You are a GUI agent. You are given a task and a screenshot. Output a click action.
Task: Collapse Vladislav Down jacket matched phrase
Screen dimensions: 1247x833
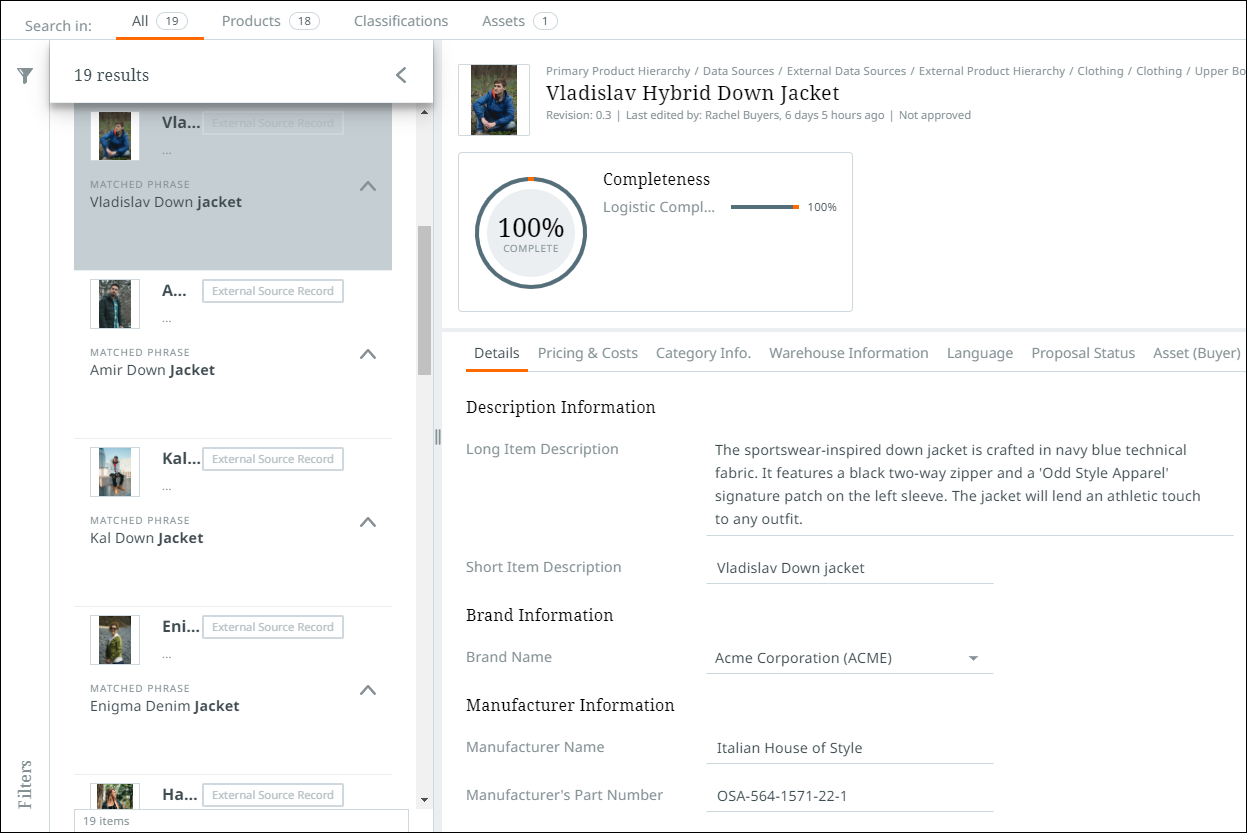tap(368, 186)
